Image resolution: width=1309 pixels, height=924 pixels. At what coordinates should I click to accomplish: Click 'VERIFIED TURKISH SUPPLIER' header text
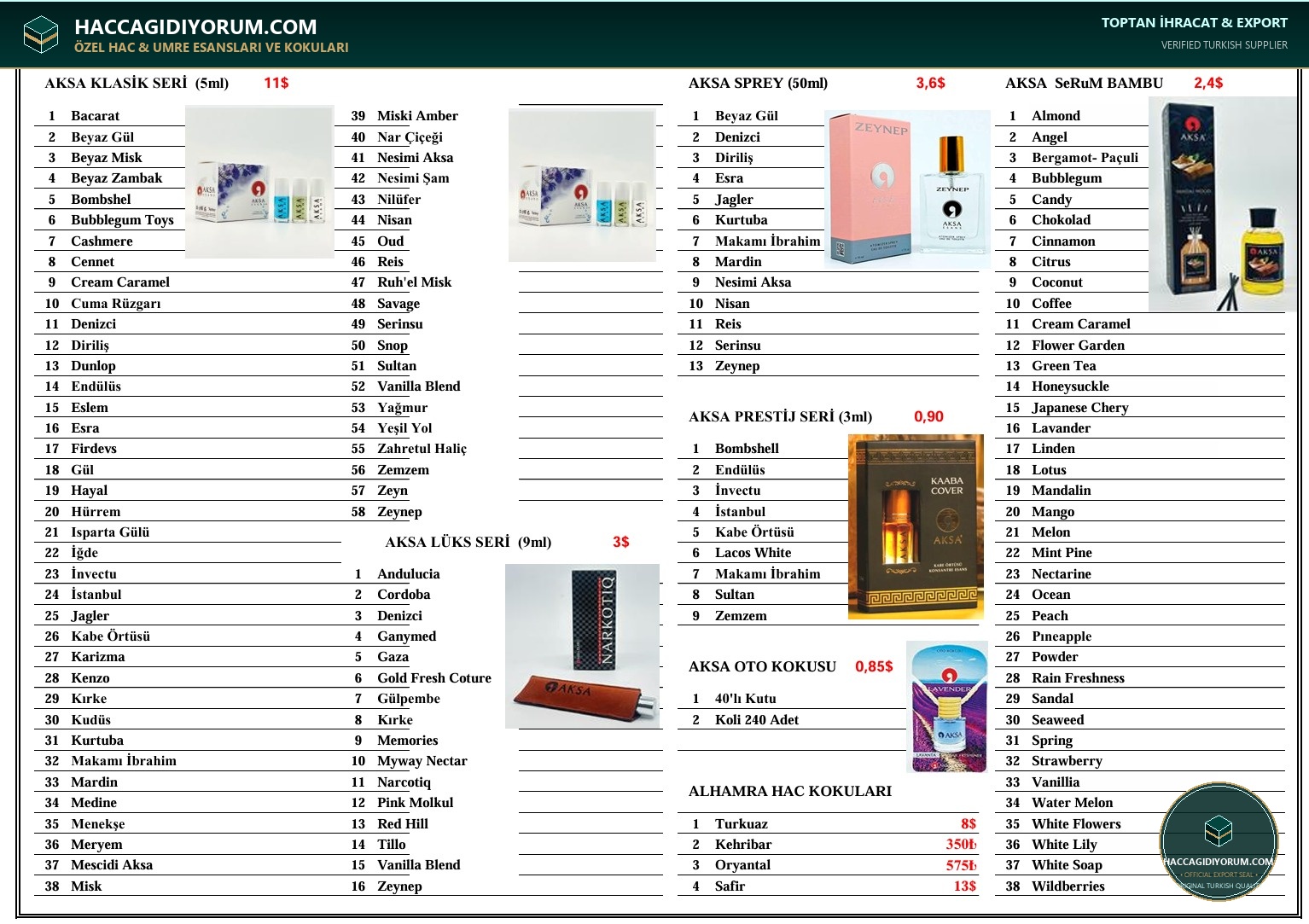(1224, 45)
